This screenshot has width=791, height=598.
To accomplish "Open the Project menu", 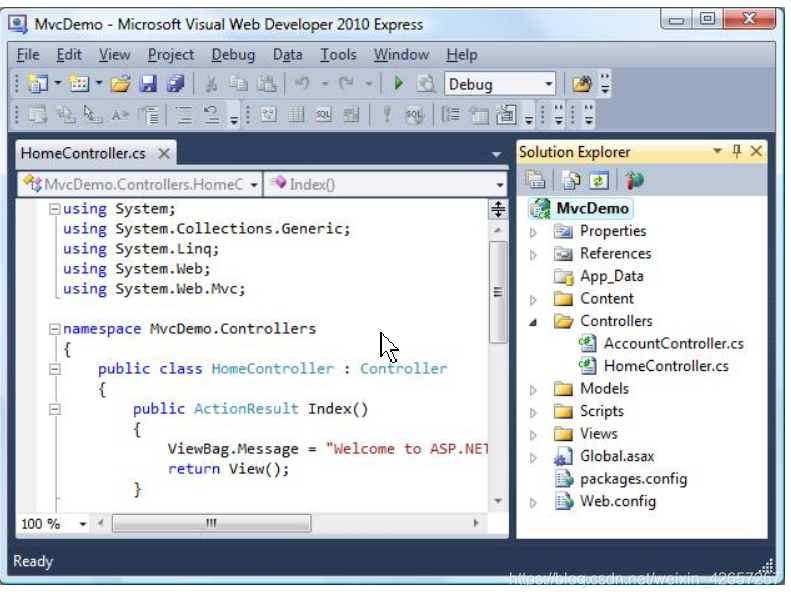I will pyautogui.click(x=171, y=55).
